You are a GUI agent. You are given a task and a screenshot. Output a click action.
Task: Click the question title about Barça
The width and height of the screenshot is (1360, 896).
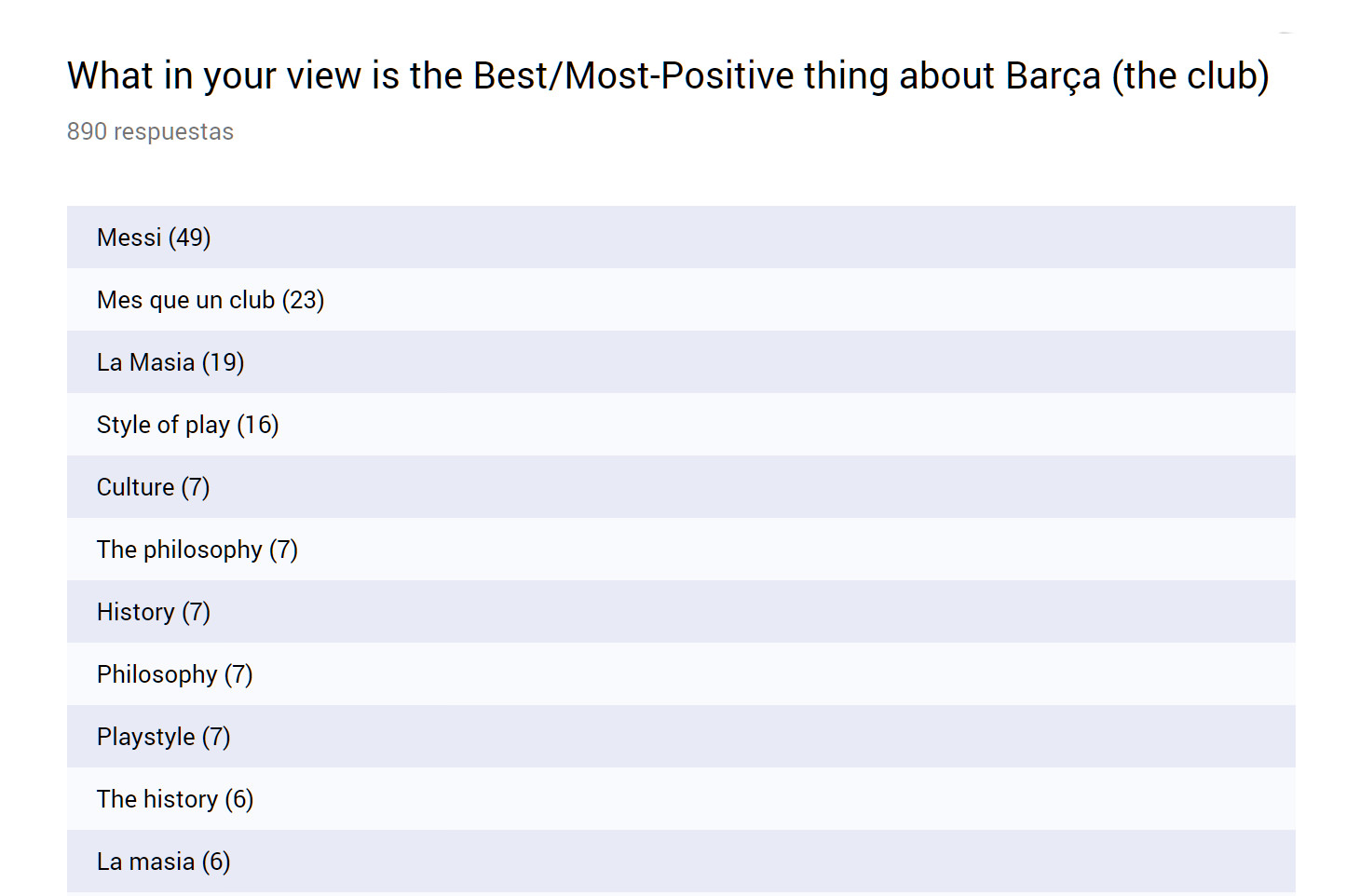click(x=668, y=76)
